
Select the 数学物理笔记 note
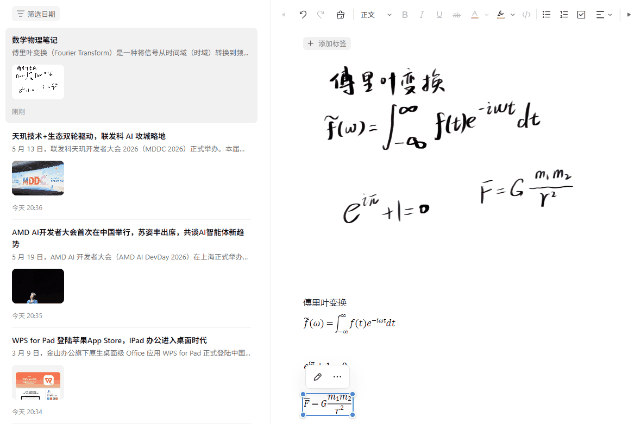pyautogui.click(x=131, y=75)
